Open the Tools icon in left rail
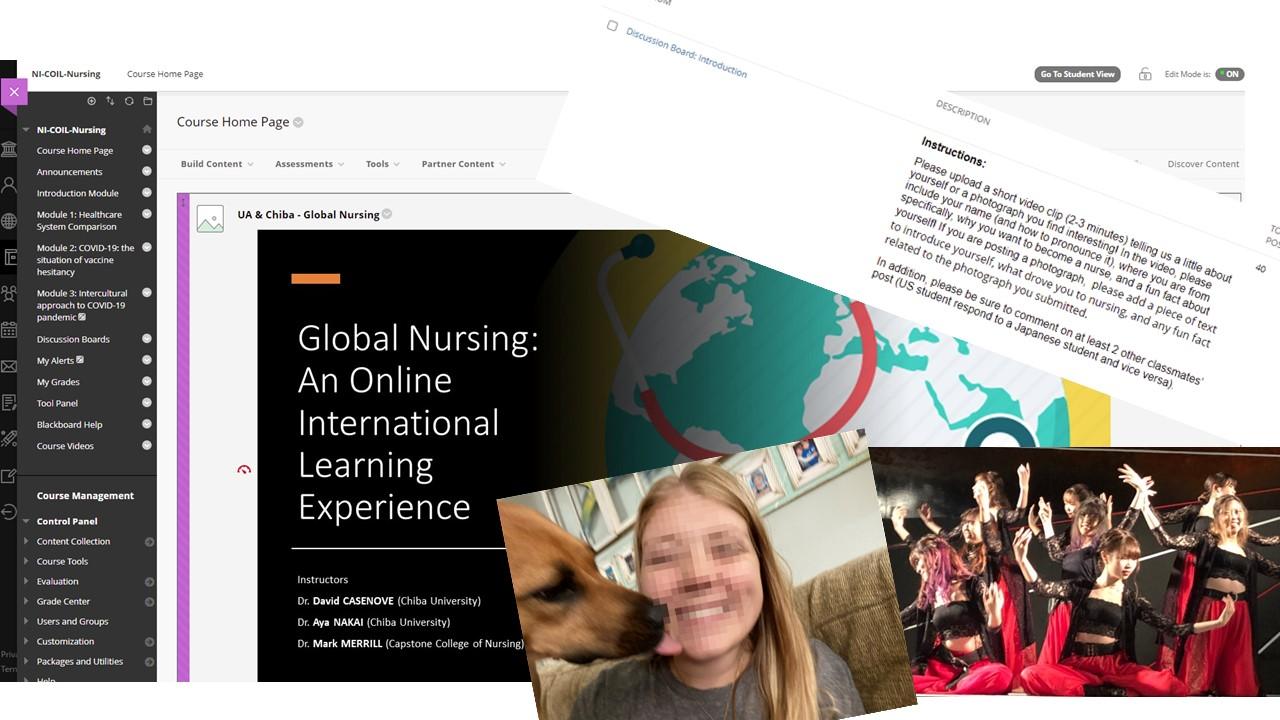 [9, 438]
